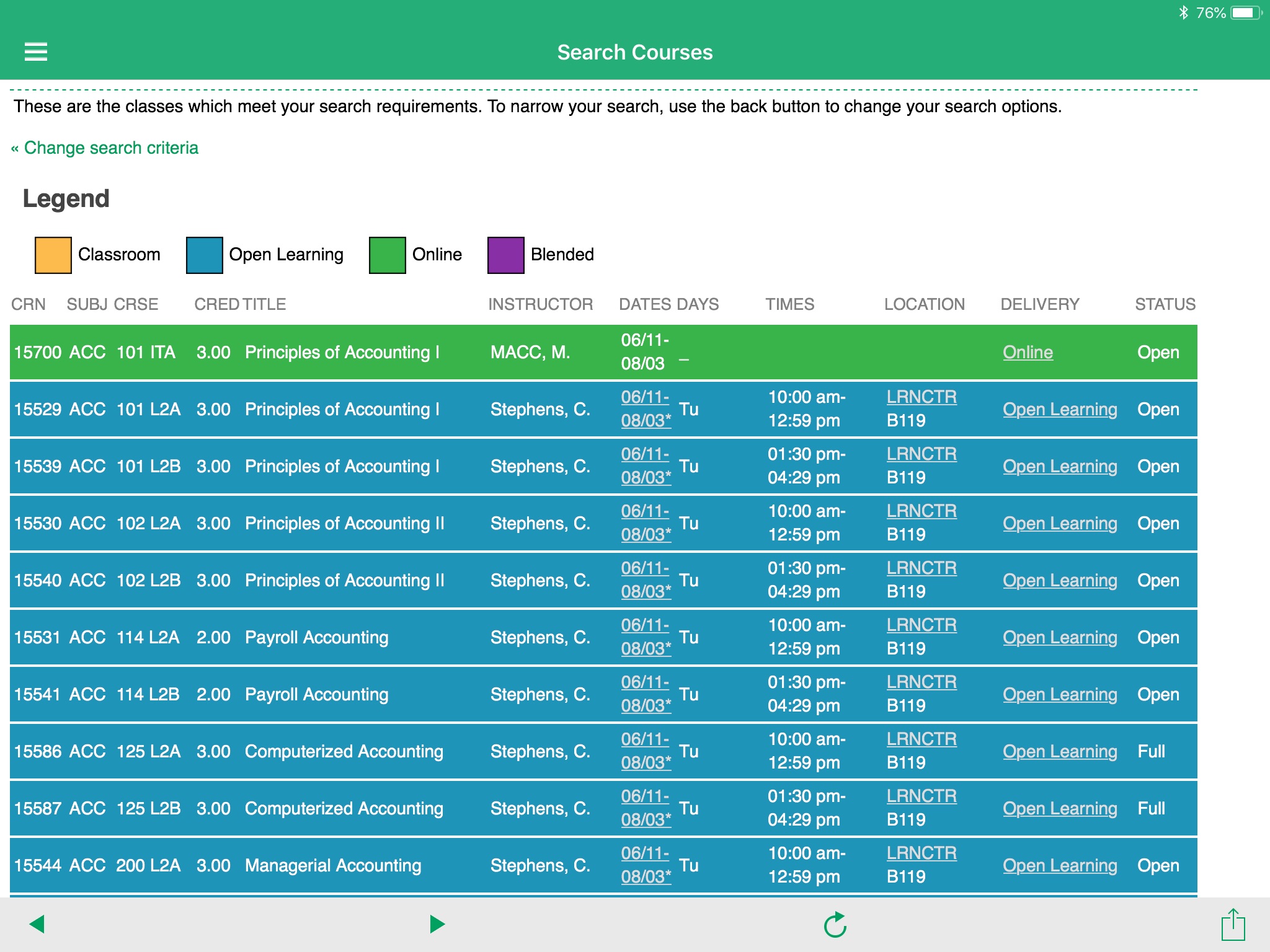Go back with the left arrow

tap(37, 924)
